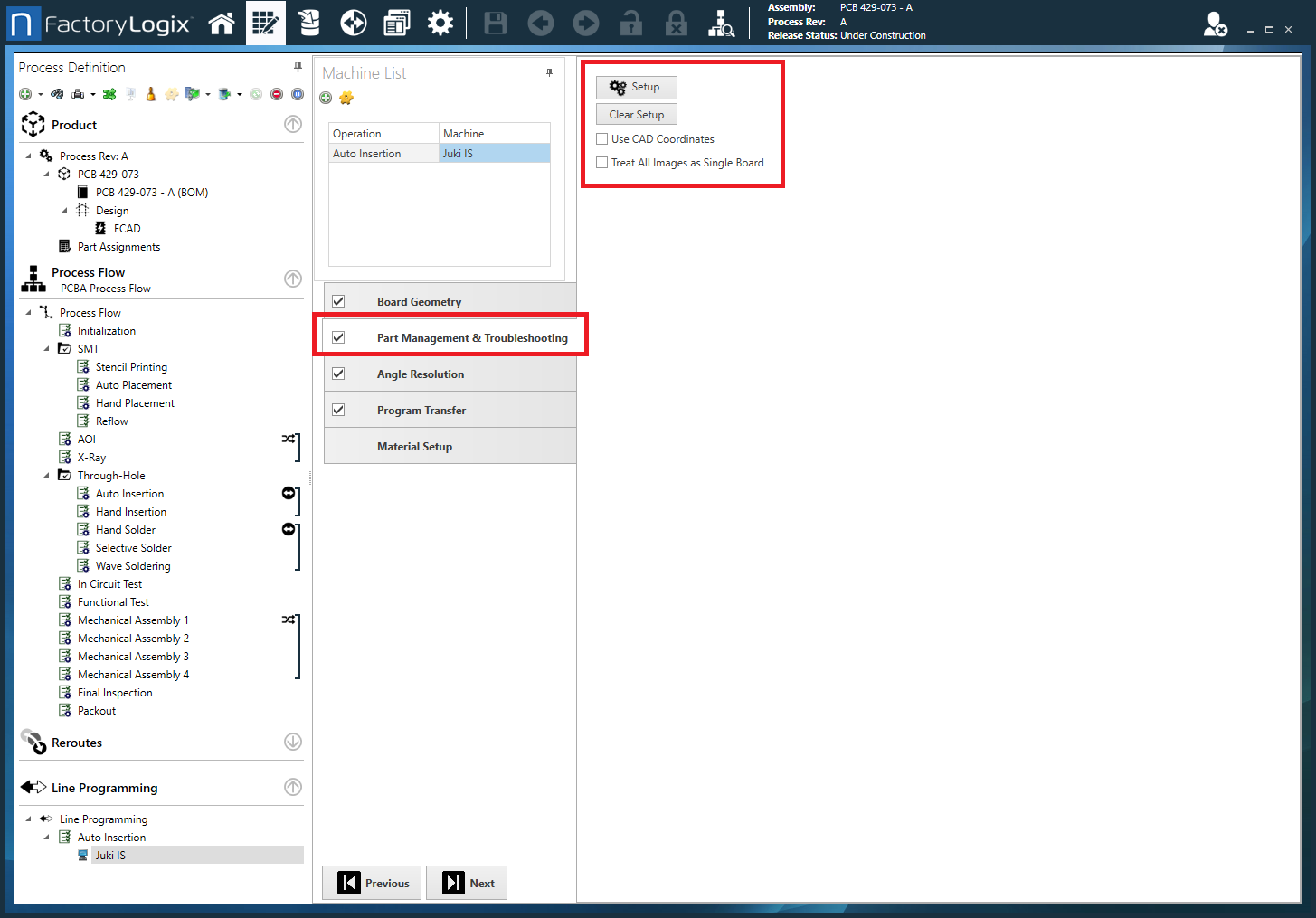The width and height of the screenshot is (1316, 918).
Task: Expand the Reroutes section
Action: 293,742
